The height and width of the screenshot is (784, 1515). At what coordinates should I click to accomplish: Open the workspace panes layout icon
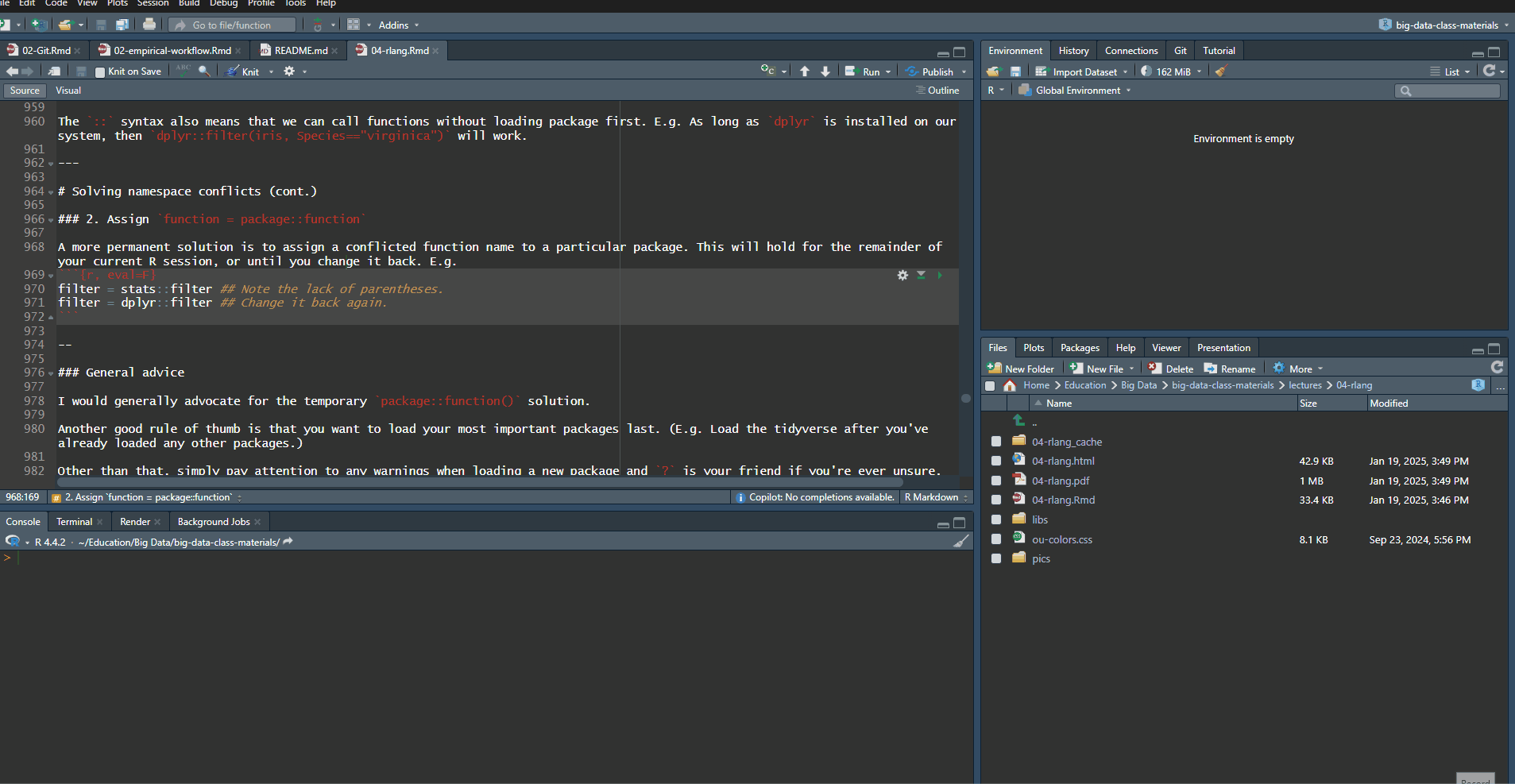pos(354,25)
